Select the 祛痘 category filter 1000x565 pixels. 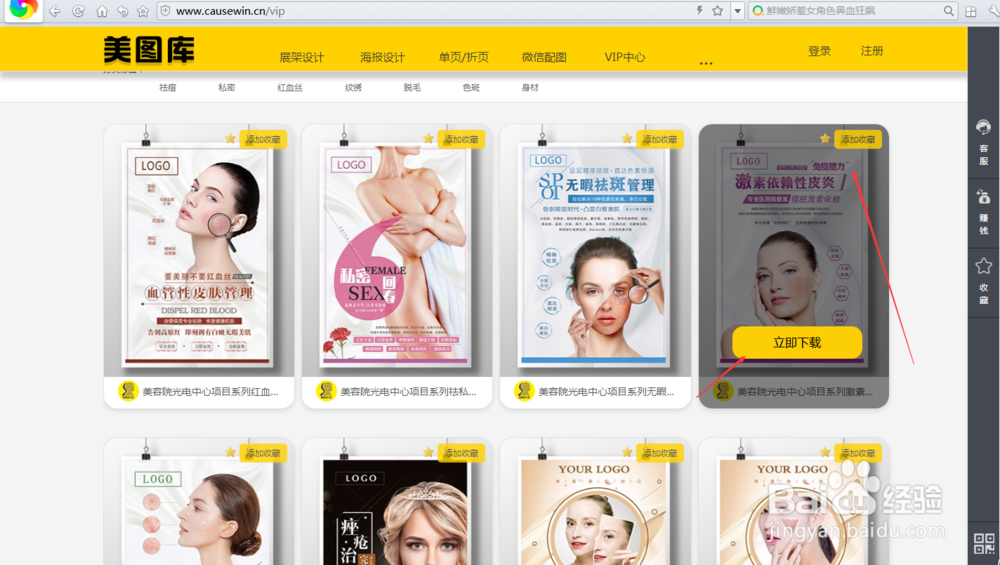point(168,87)
